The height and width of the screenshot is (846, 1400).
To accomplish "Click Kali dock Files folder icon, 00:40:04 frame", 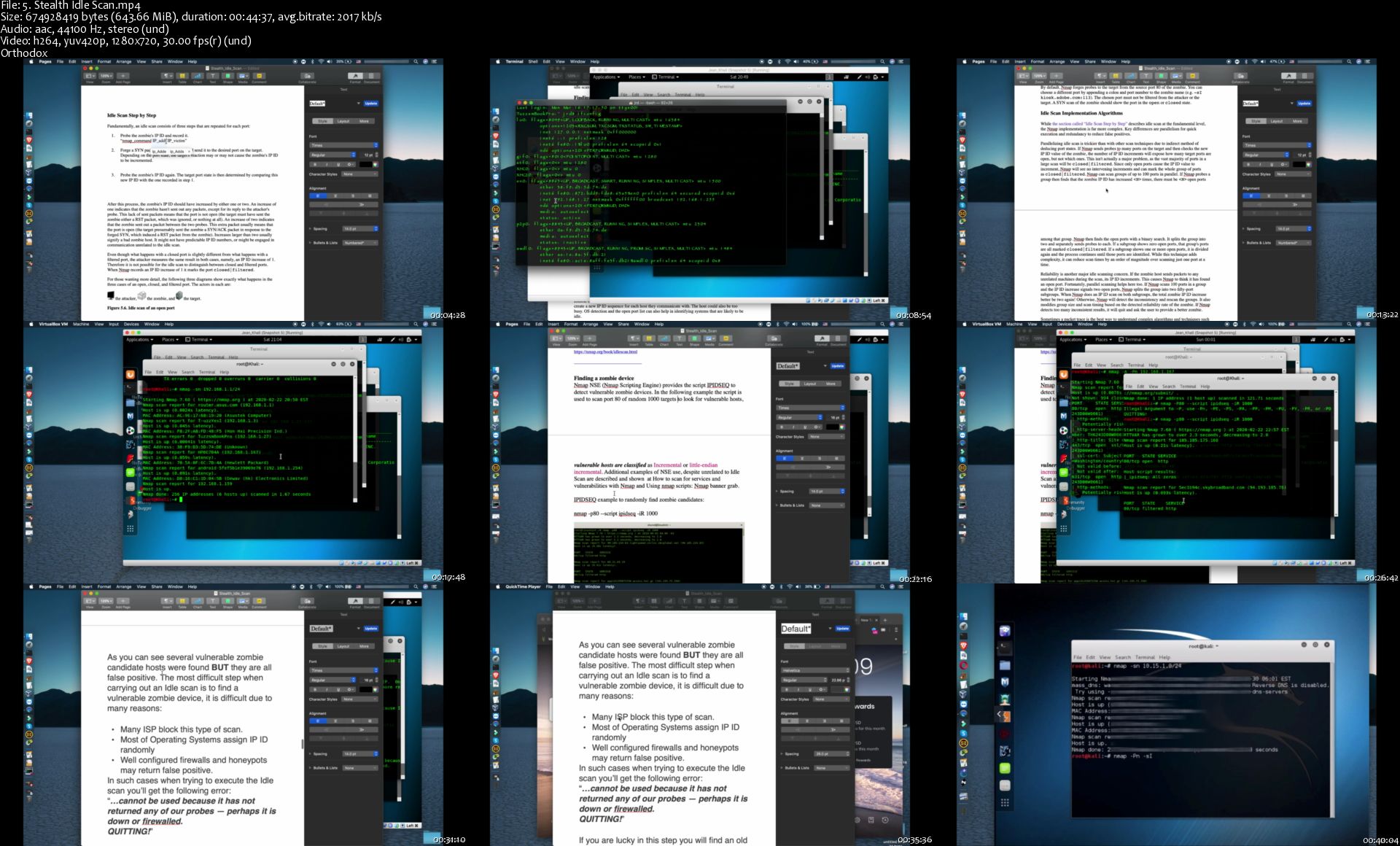I will tap(1005, 665).
